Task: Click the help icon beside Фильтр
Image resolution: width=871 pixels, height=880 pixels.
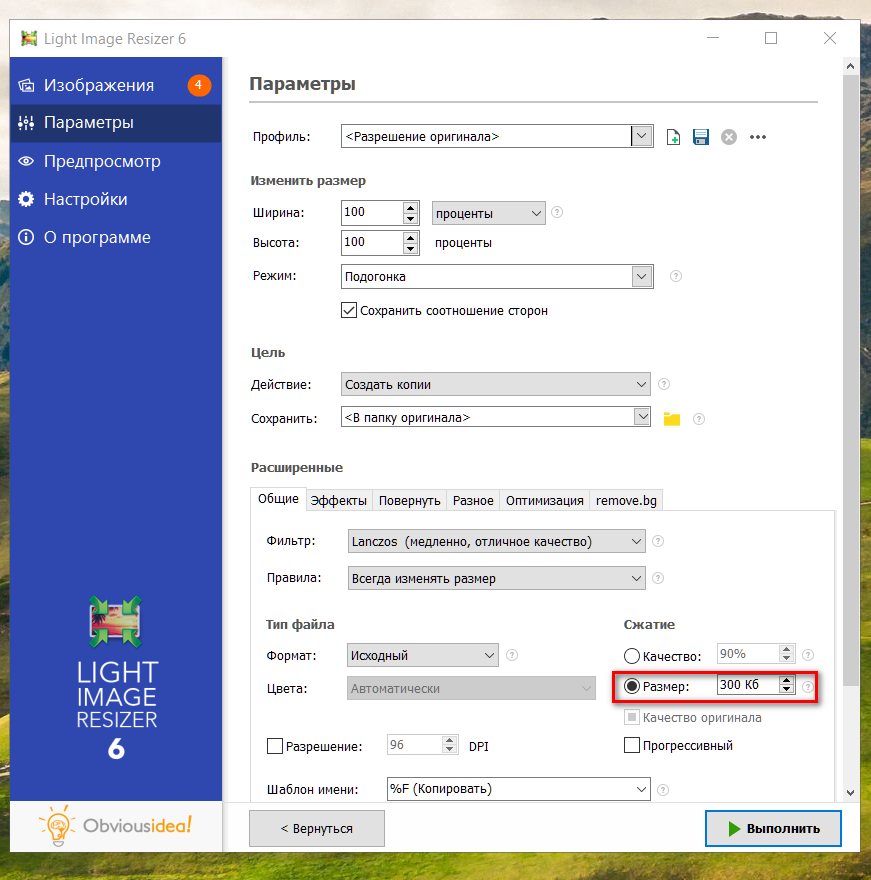Action: (658, 541)
